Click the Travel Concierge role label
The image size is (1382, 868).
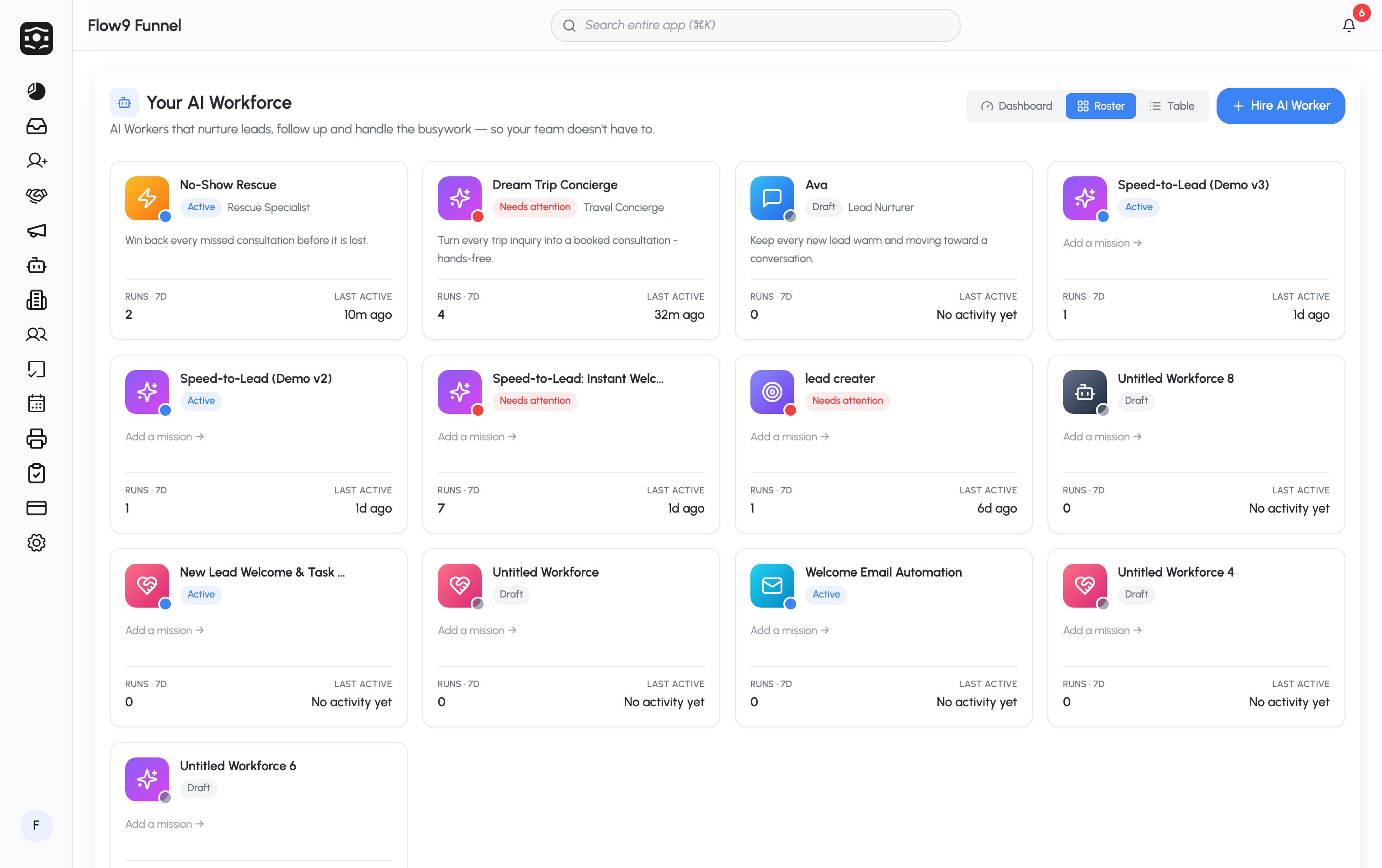pyautogui.click(x=623, y=208)
